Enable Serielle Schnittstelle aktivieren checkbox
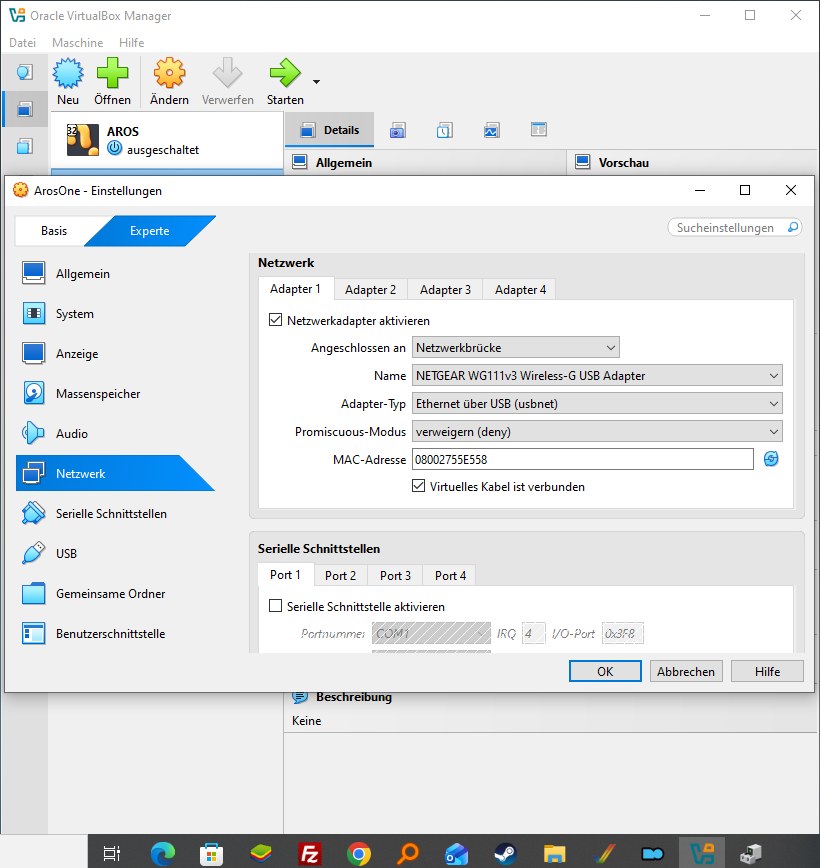 pyautogui.click(x=276, y=607)
